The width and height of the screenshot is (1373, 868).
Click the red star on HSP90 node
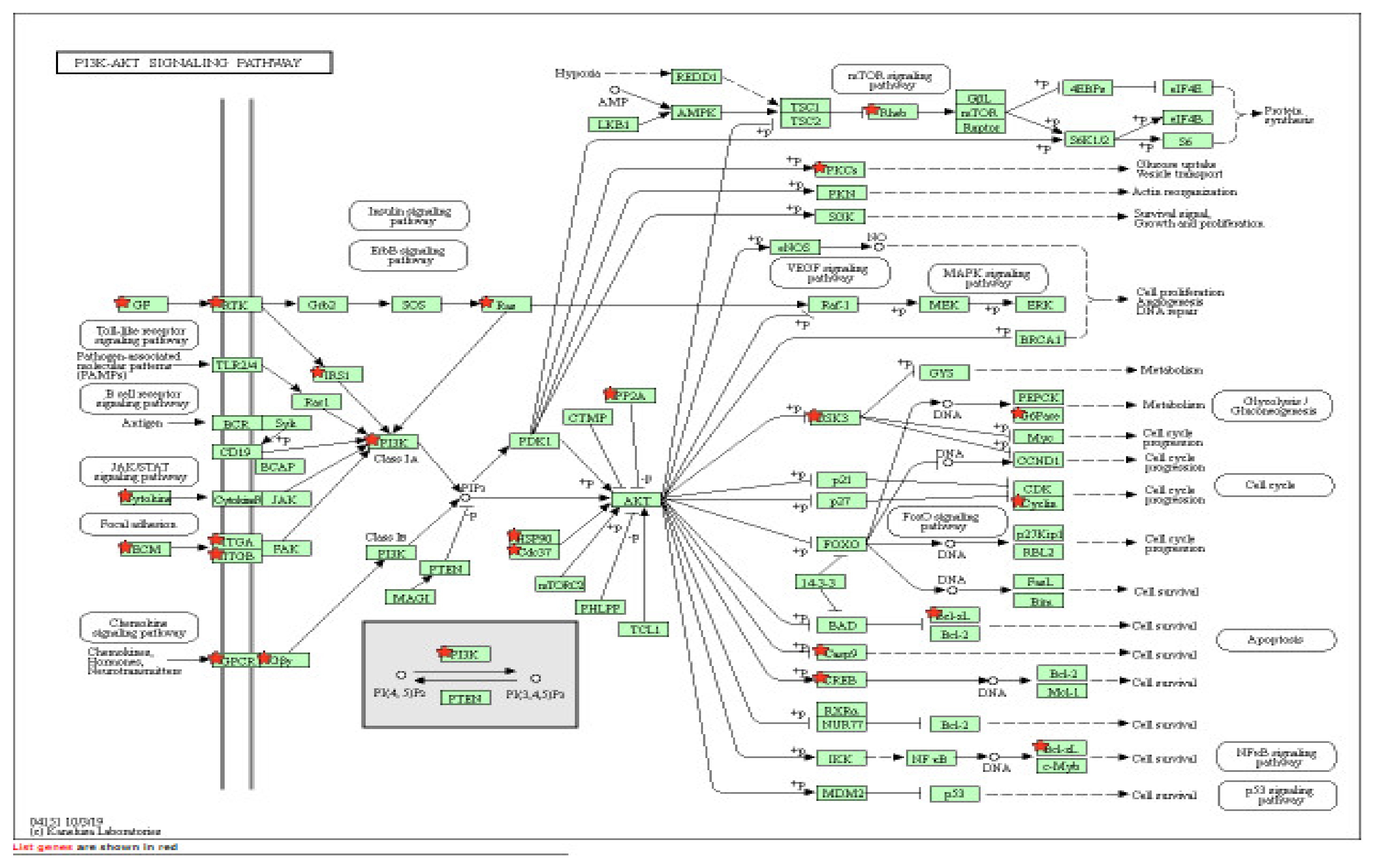pos(514,535)
